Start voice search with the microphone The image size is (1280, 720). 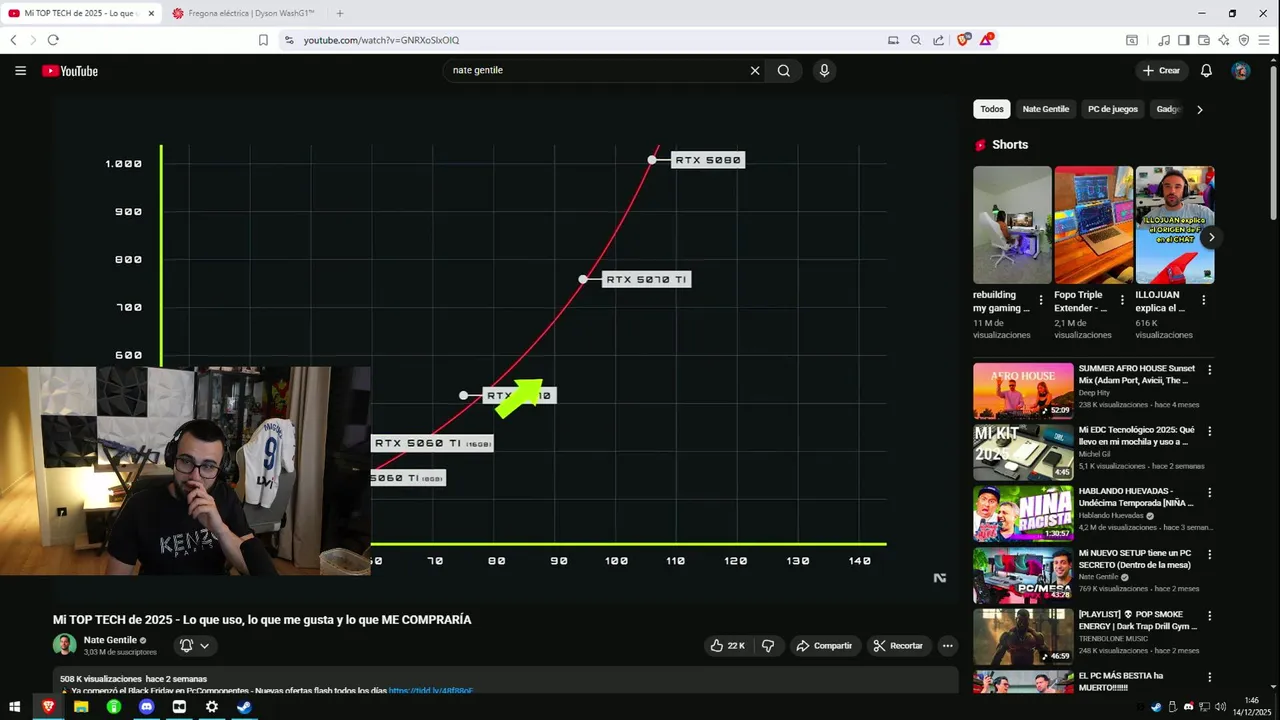[824, 71]
